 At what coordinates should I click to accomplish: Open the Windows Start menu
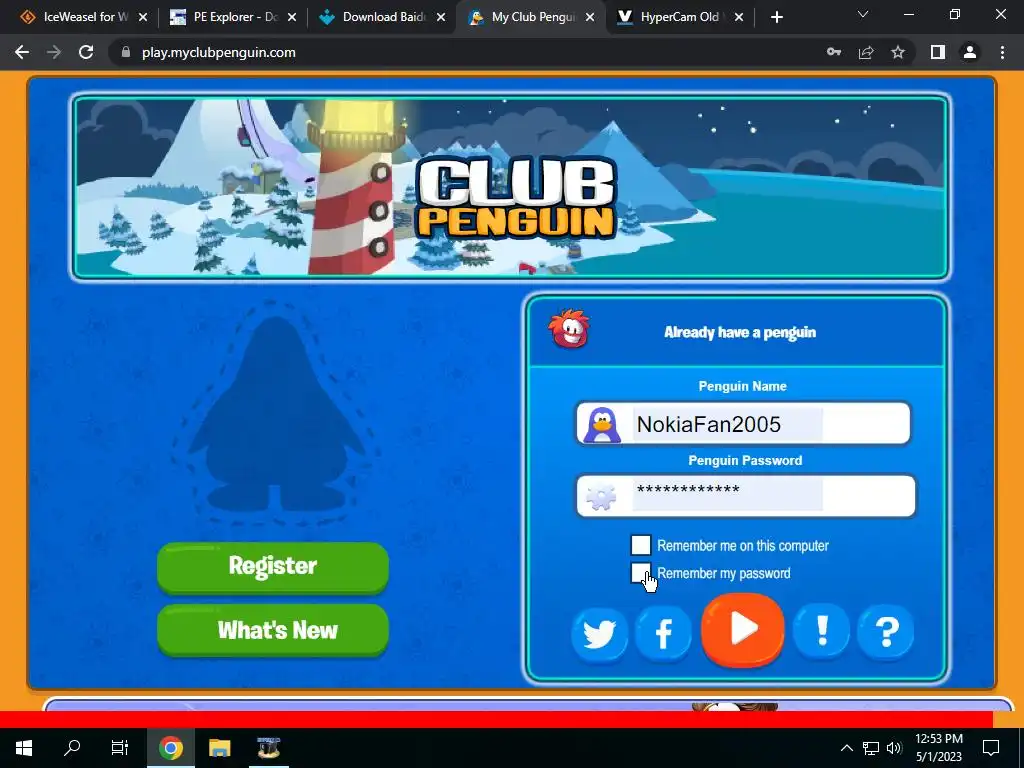click(x=24, y=748)
